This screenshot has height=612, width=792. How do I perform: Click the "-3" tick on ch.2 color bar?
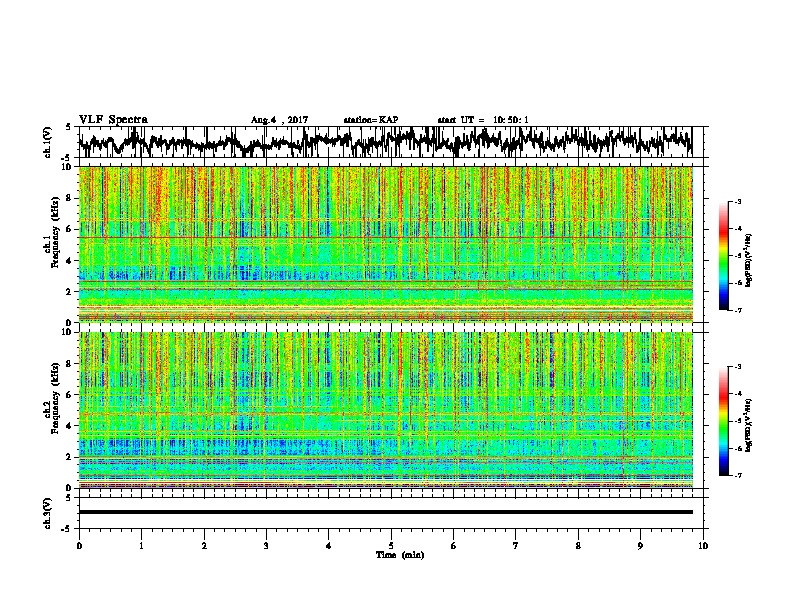pos(738,367)
